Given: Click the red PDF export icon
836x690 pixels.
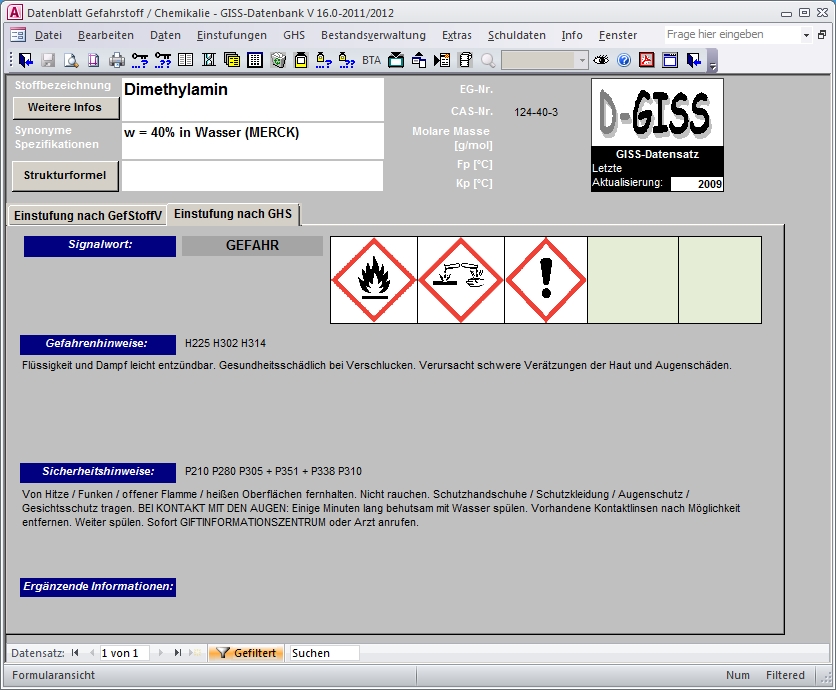Looking at the screenshot, I should pyautogui.click(x=647, y=60).
